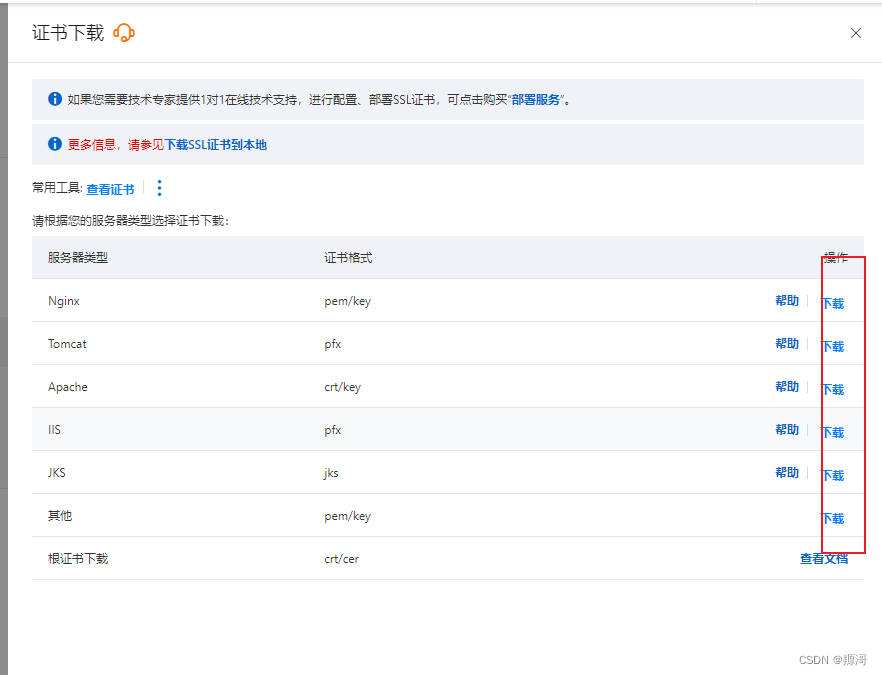Select the Apache server type cell
Viewport: 882px width, 675px height.
click(x=68, y=387)
